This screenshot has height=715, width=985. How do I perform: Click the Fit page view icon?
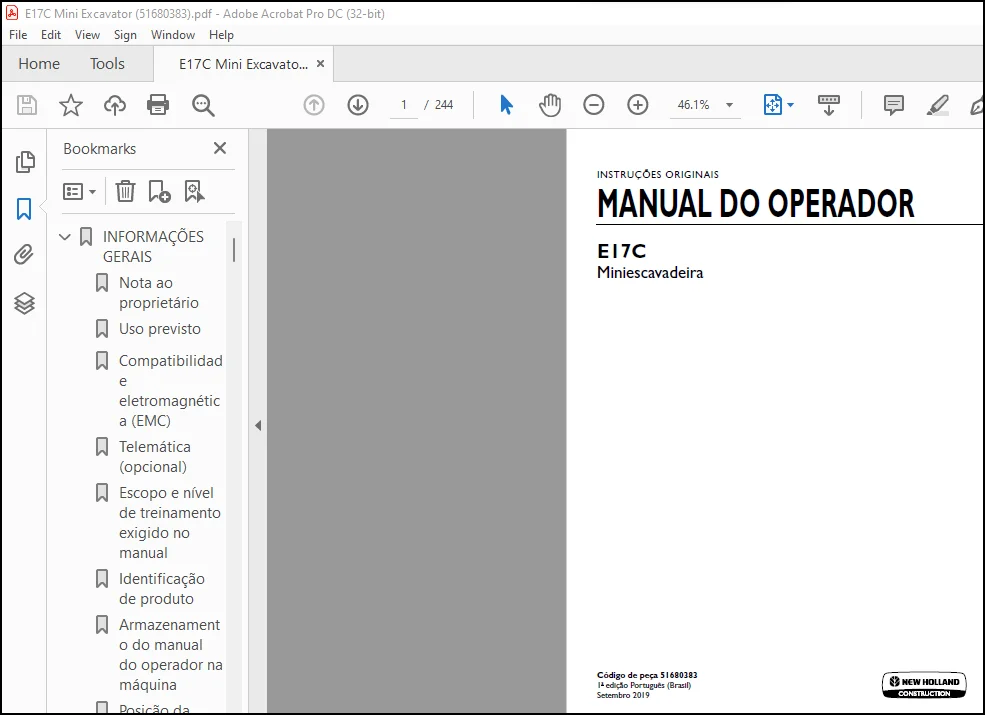click(773, 105)
